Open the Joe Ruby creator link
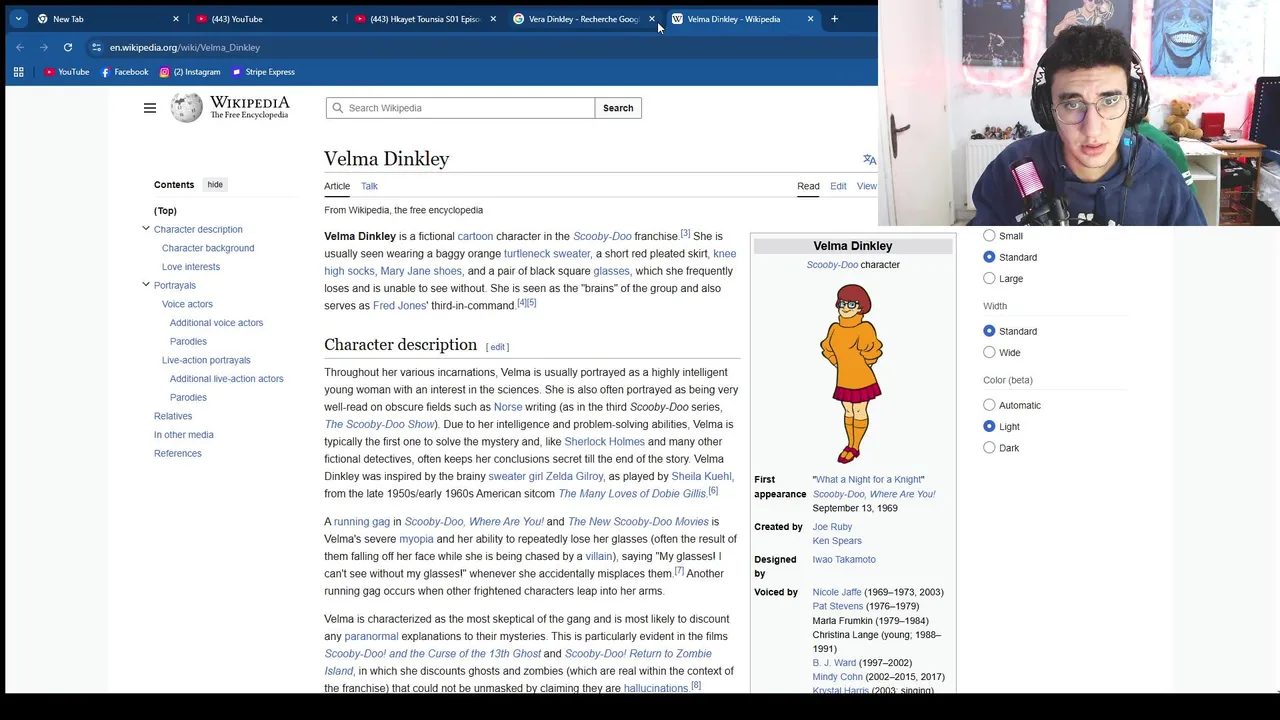Viewport: 1280px width, 720px height. (x=832, y=527)
